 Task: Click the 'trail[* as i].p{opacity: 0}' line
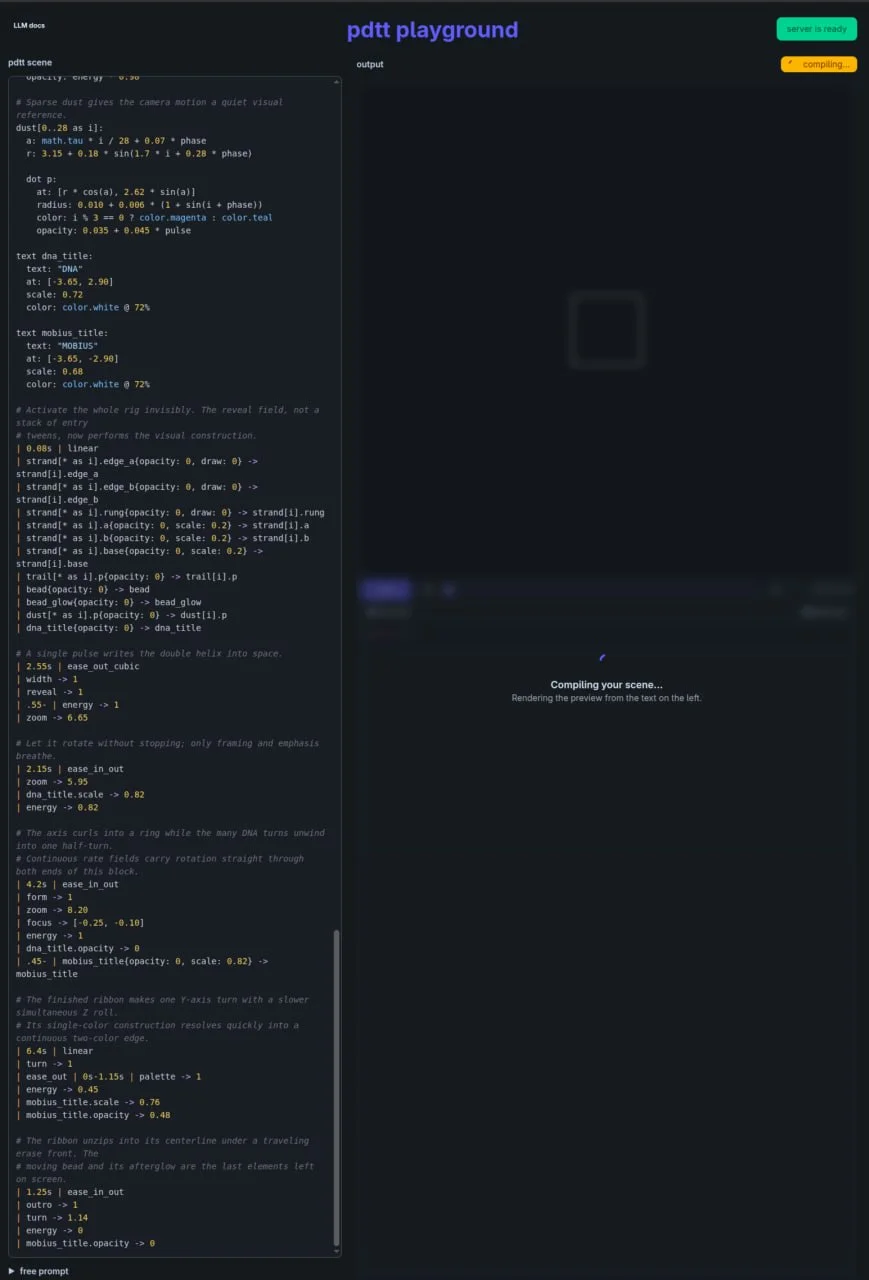125,577
